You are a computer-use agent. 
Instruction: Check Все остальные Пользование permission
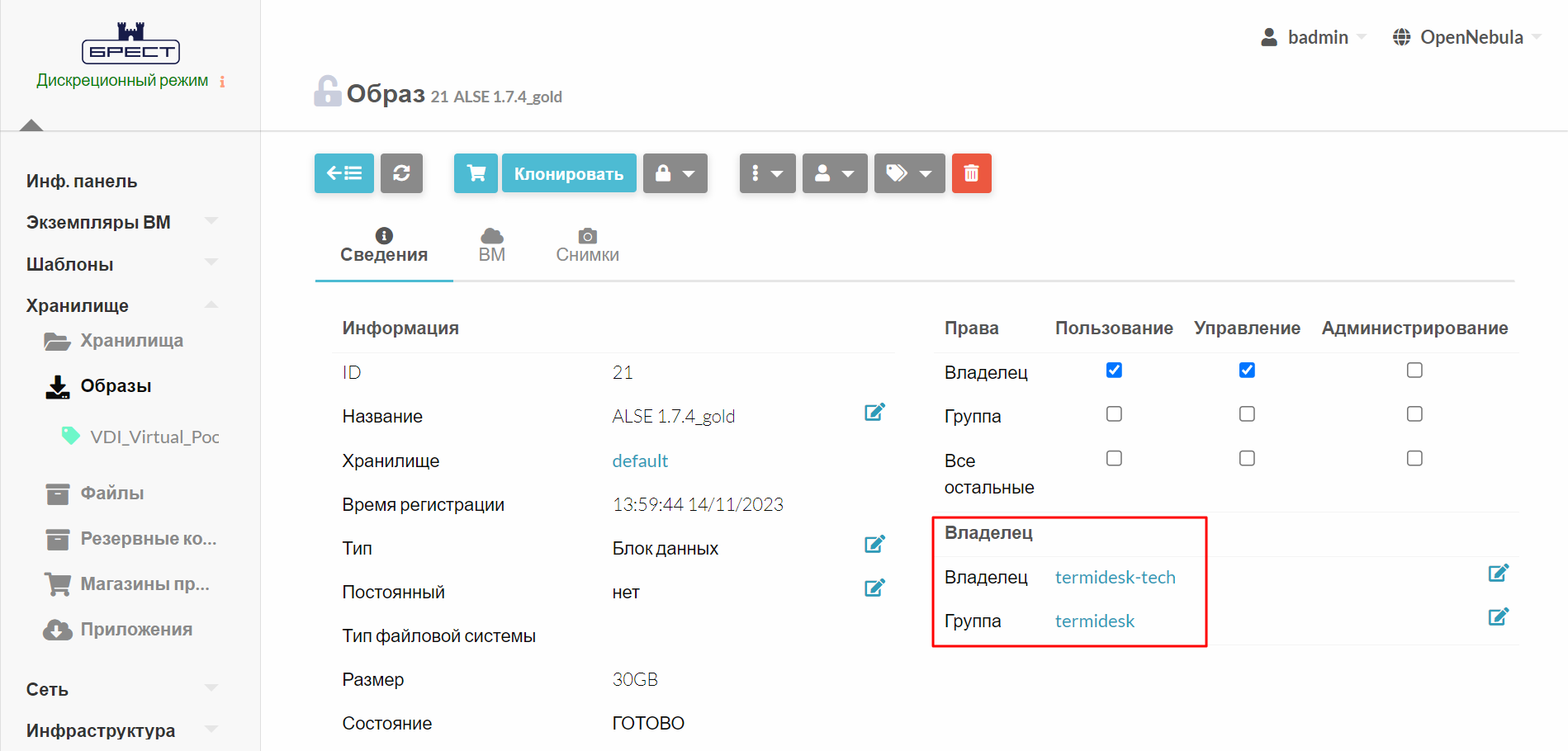1114,459
